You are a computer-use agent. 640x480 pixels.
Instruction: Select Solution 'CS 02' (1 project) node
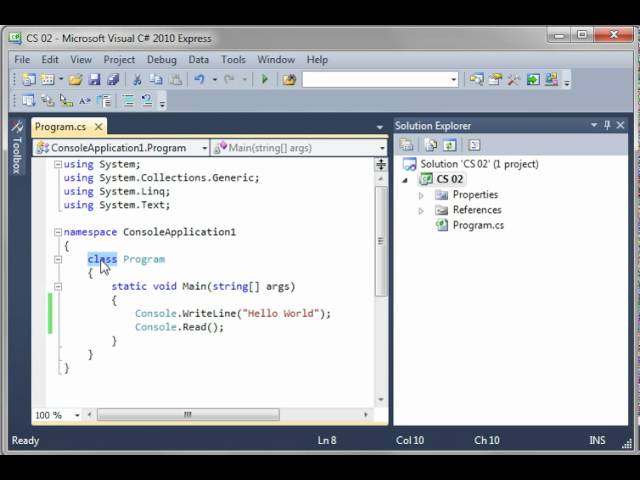[x=479, y=164]
